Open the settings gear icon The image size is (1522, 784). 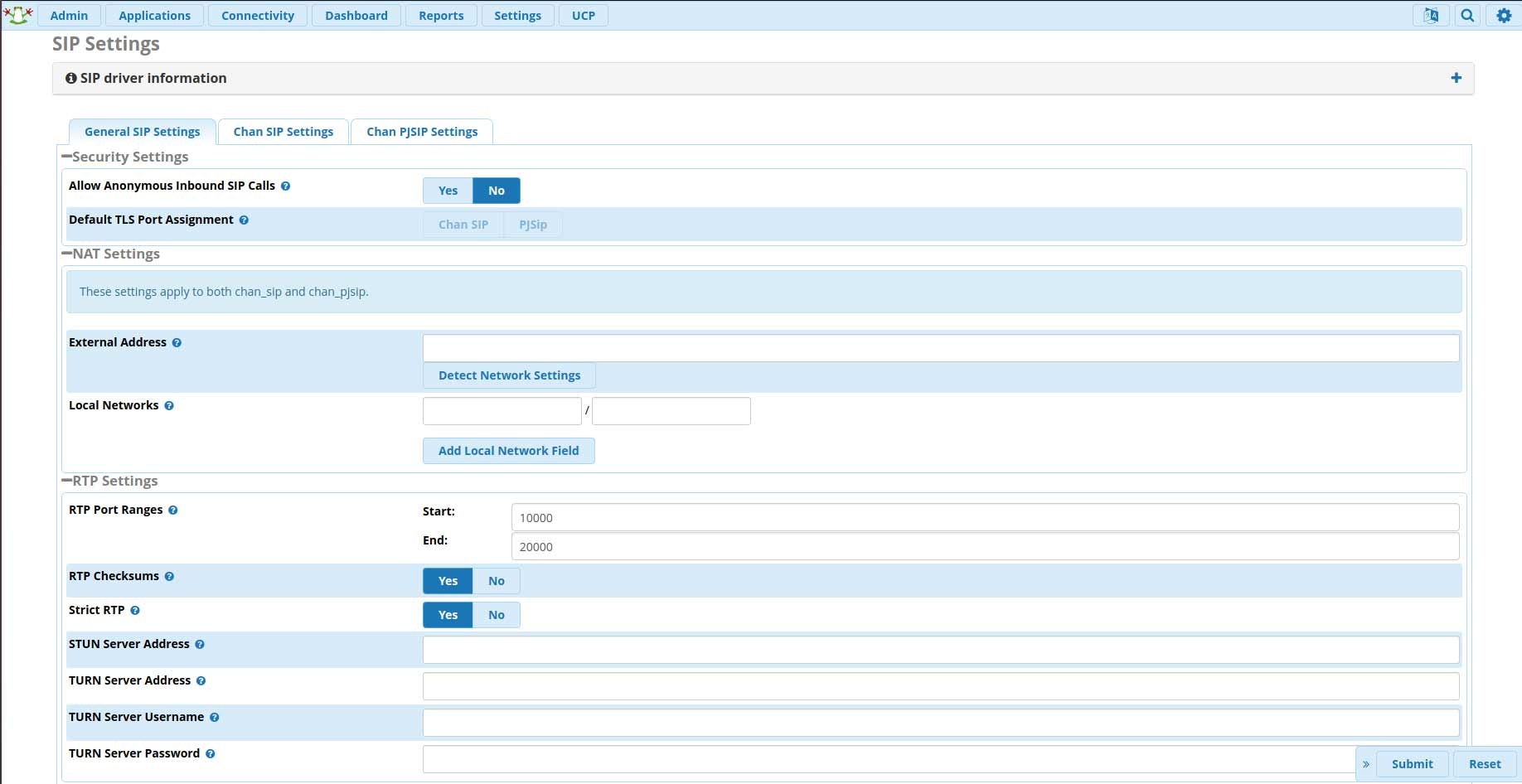pos(1505,15)
